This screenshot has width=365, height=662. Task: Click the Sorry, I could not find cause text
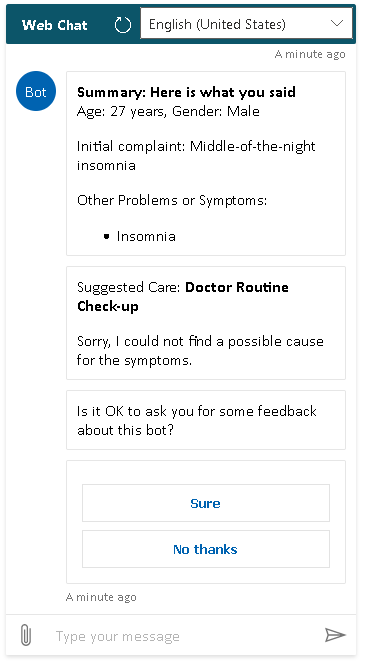[200, 350]
